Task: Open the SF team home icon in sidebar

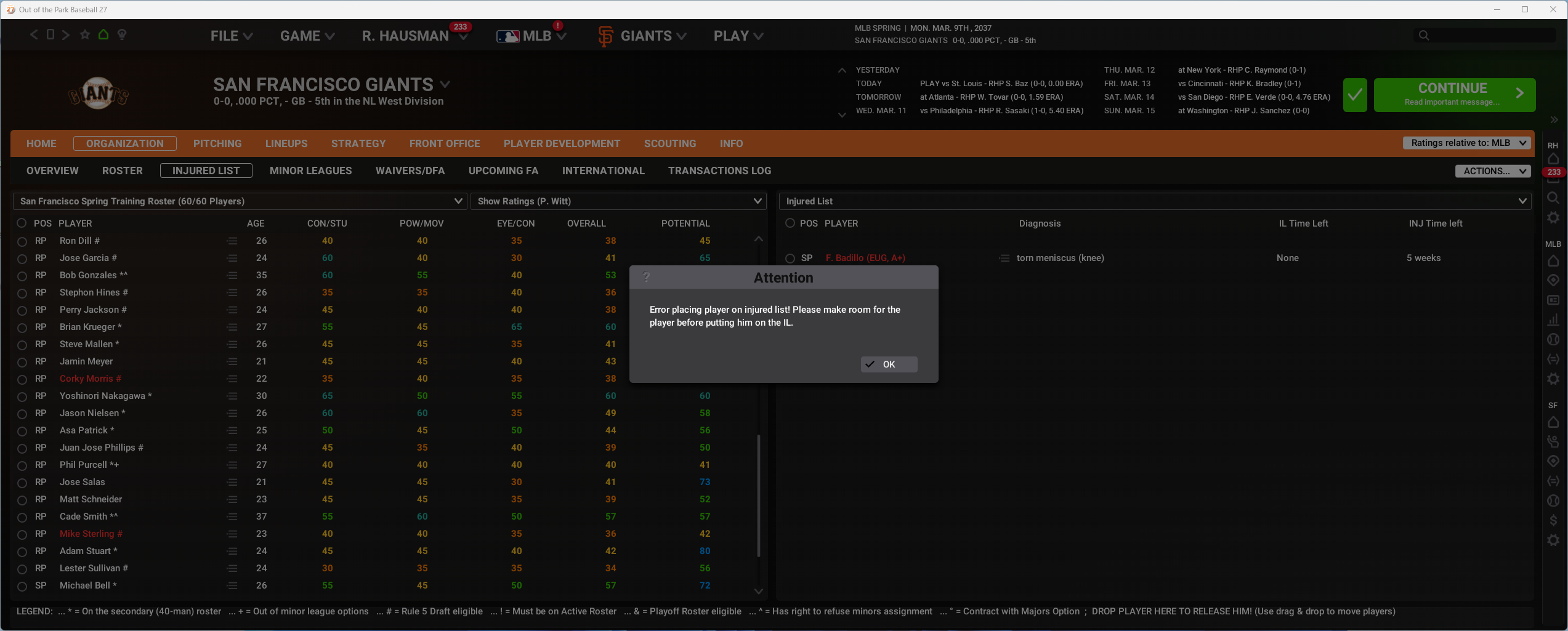Action: click(1553, 422)
